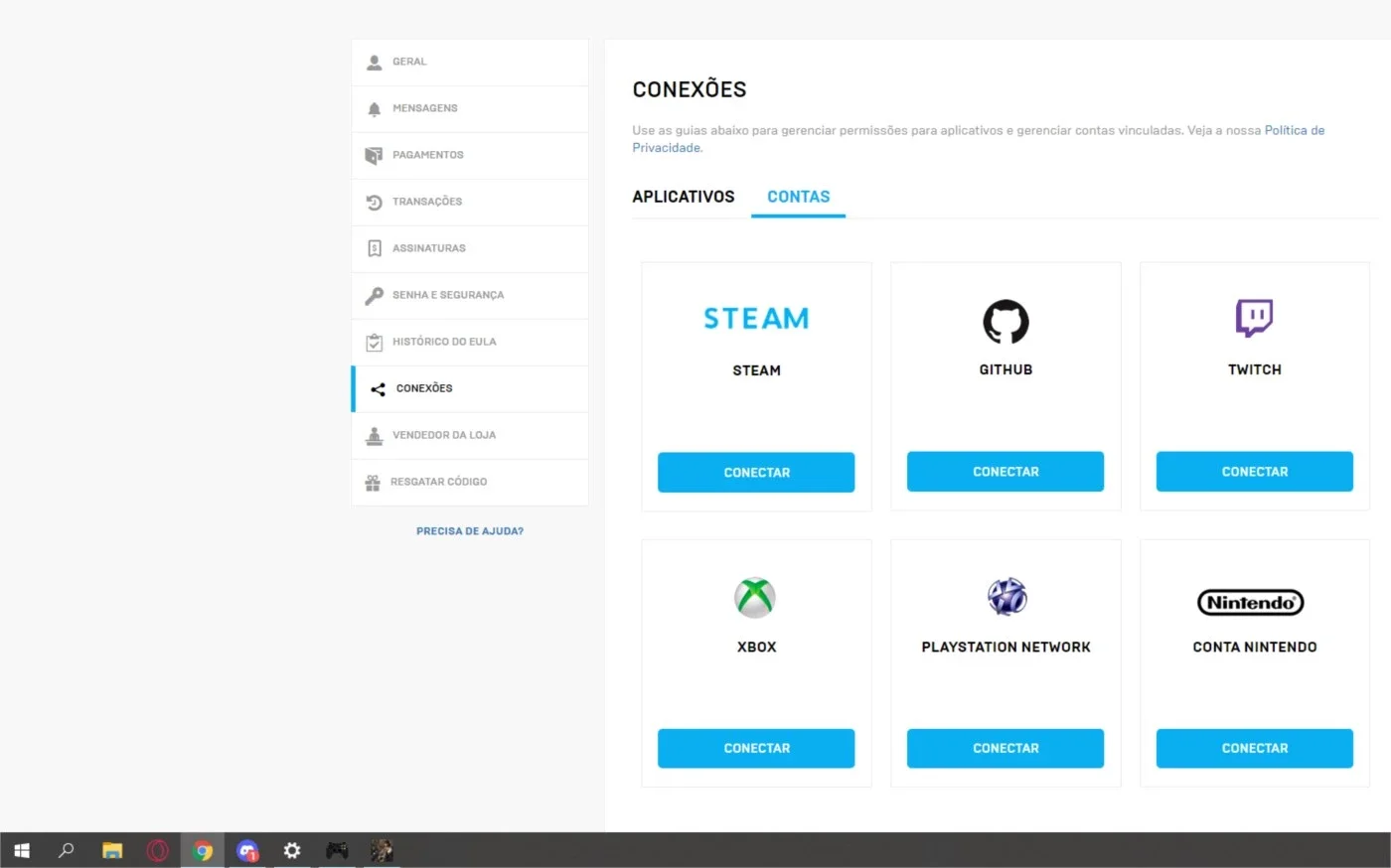1391x868 pixels.
Task: Click the Histórico do EULA clipboard icon
Action: pos(375,343)
